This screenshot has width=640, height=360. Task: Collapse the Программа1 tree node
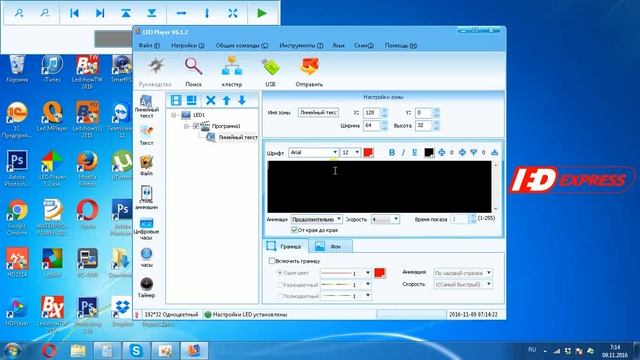click(186, 126)
